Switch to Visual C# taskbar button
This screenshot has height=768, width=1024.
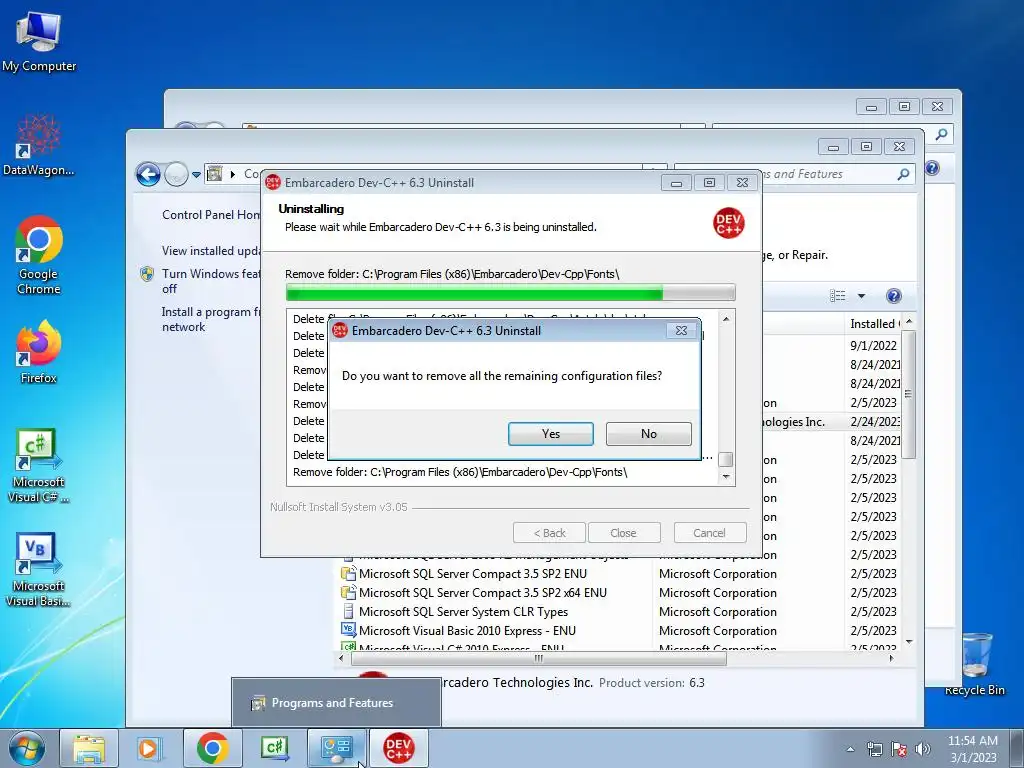[x=275, y=748]
